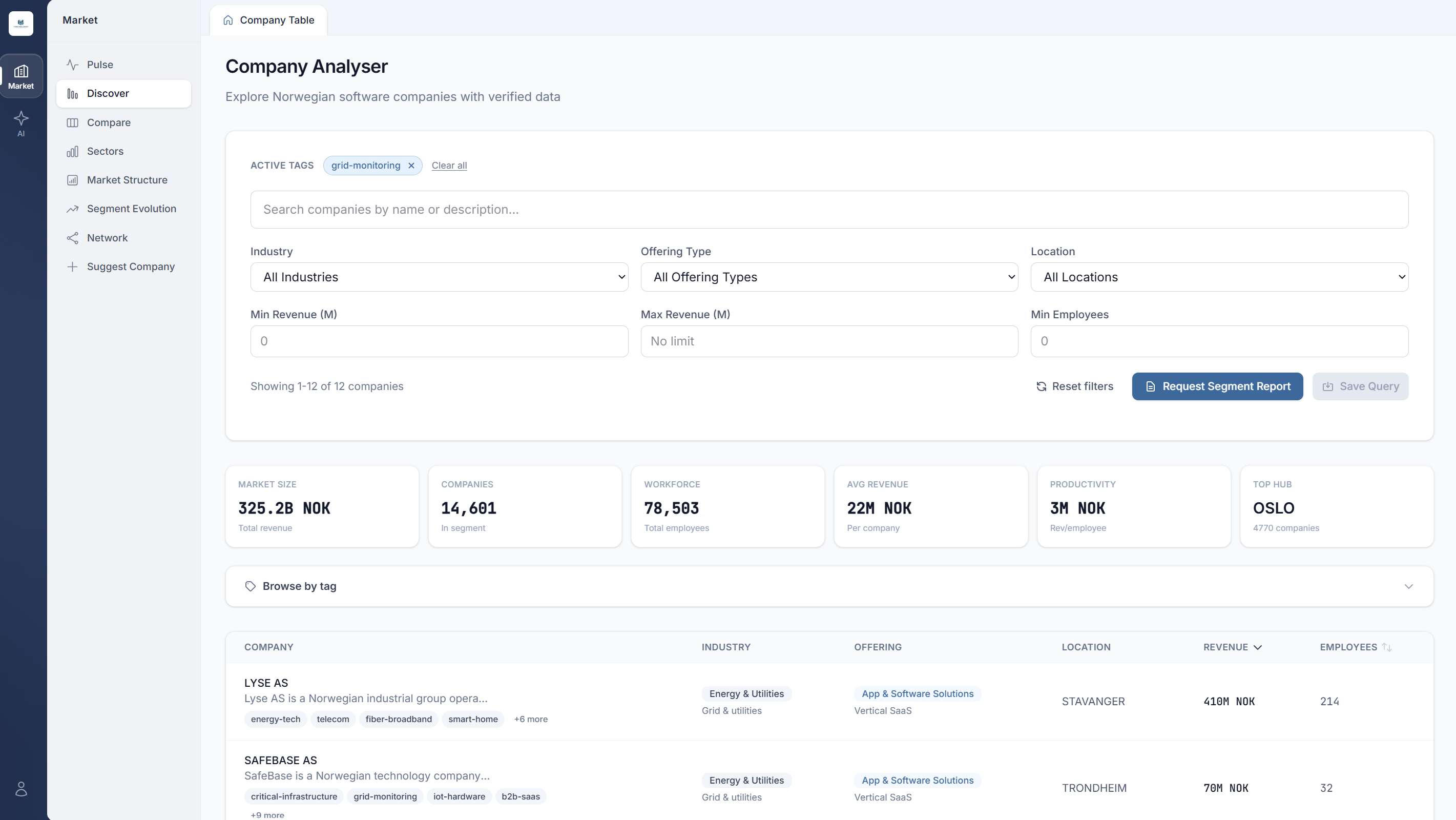Focus the company search field

[x=829, y=210]
